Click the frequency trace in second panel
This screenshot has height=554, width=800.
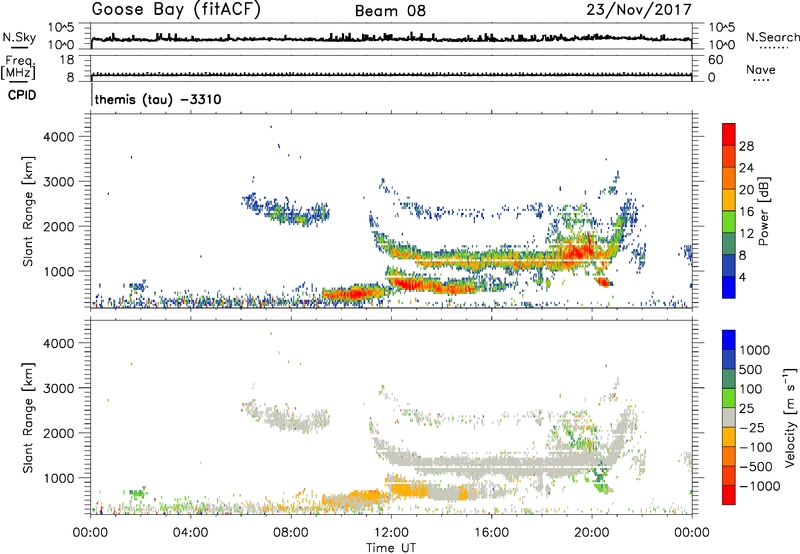coord(391,75)
